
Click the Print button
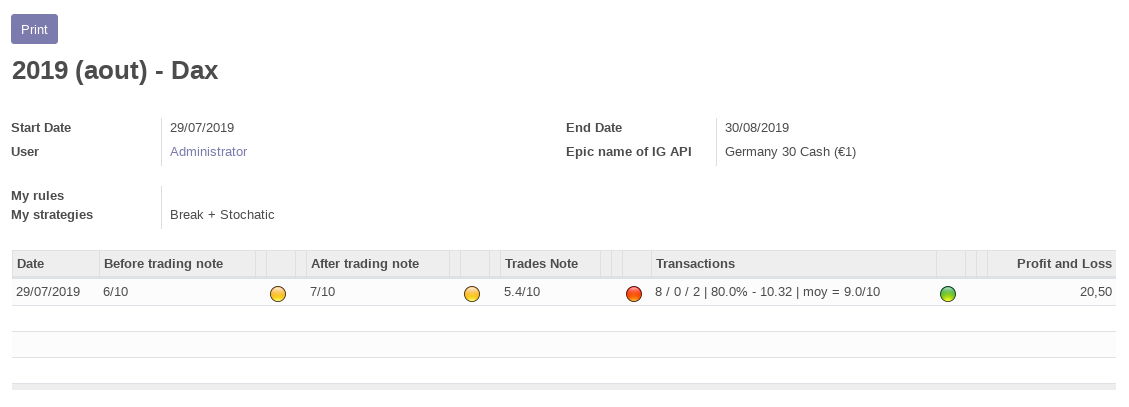point(34,29)
